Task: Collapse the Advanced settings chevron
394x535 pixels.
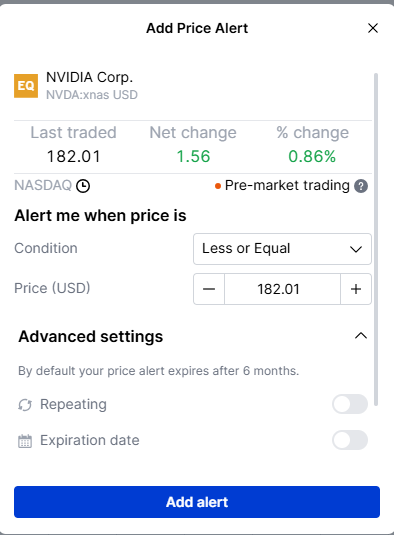Action: [361, 336]
